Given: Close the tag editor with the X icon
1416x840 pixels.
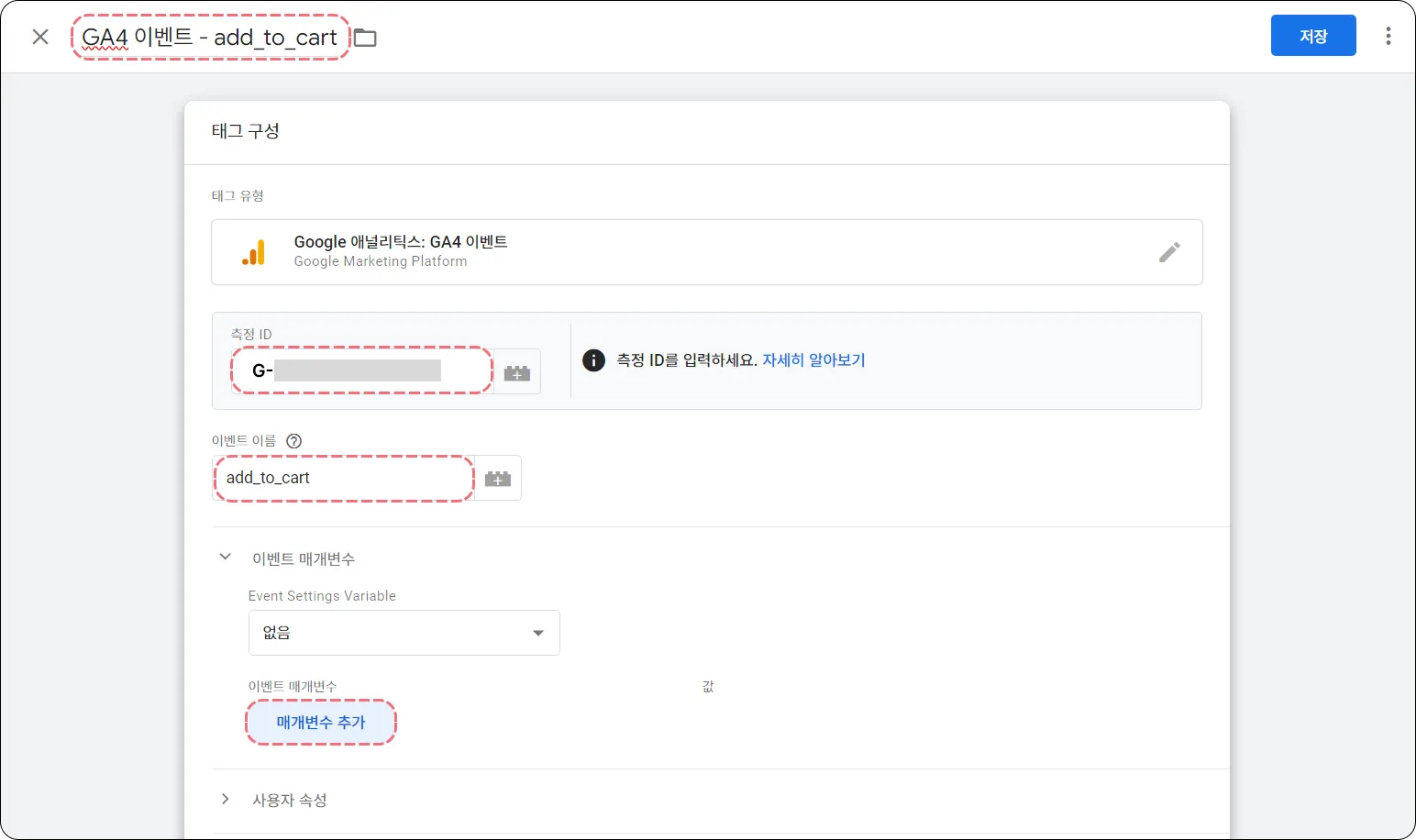Looking at the screenshot, I should click(40, 37).
